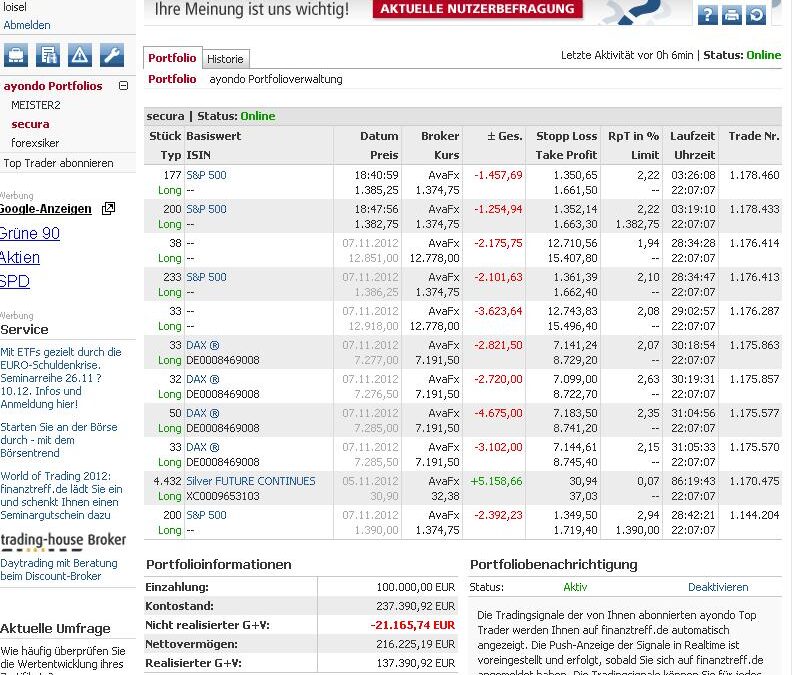
Task: Click Top Trader abonnieren
Action: tap(59, 163)
